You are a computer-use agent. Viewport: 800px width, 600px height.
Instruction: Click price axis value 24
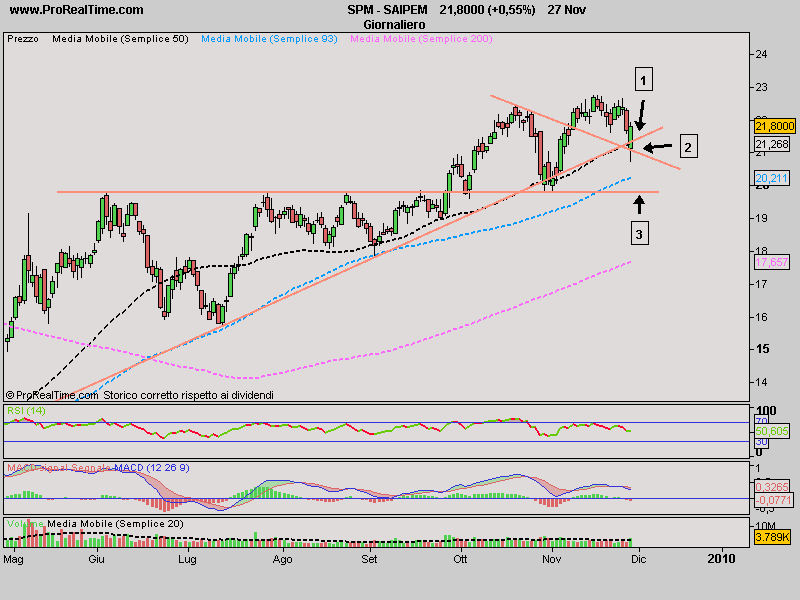(x=761, y=54)
